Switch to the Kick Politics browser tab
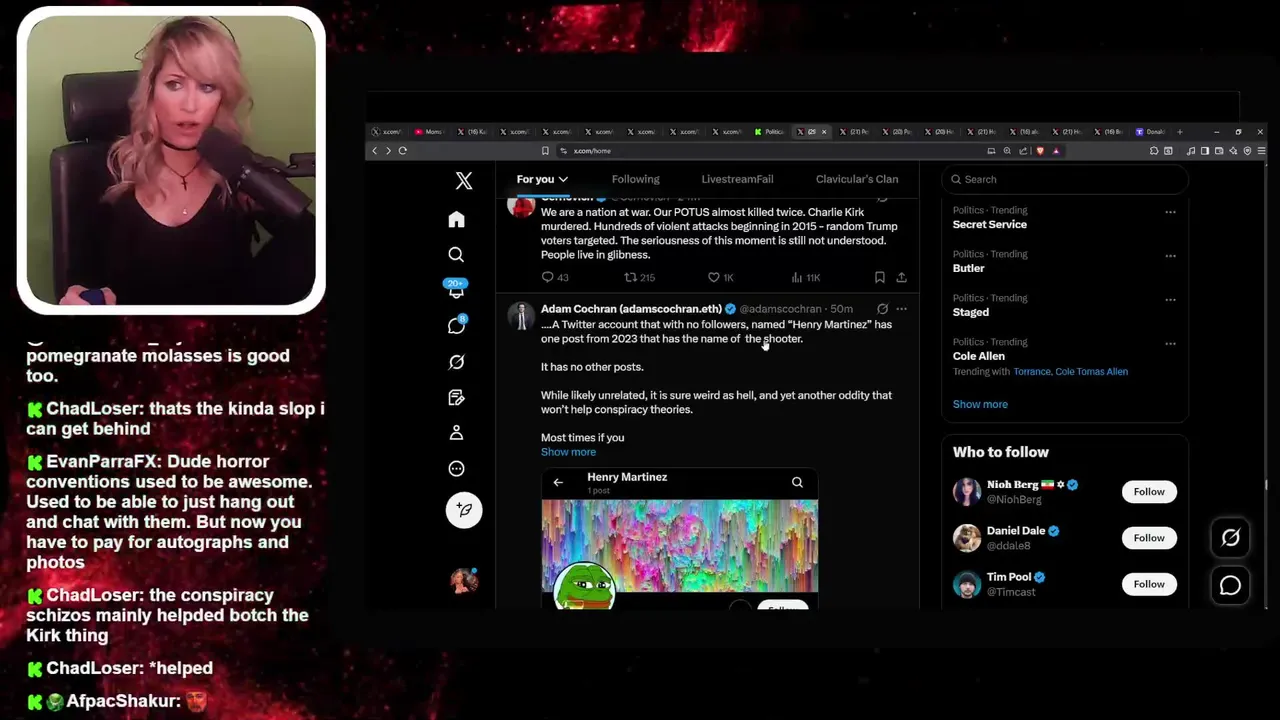The height and width of the screenshot is (720, 1280). coord(770,132)
